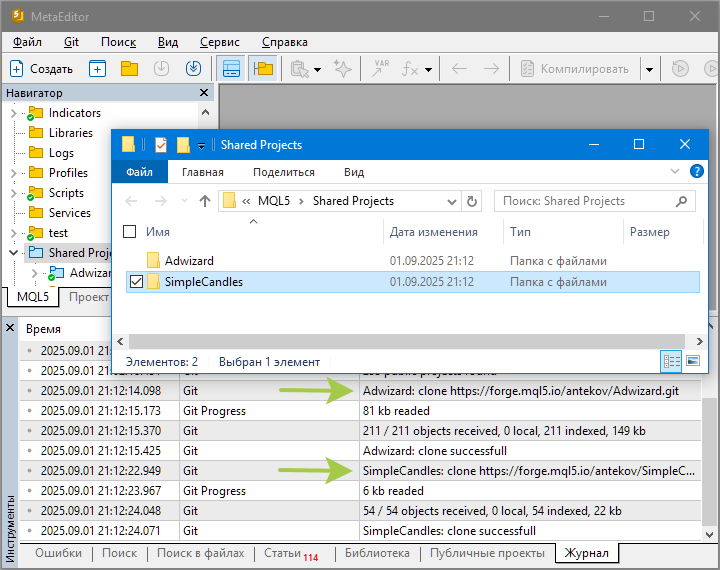The image size is (720, 570).
Task: Switch to the Ошибки toolbox tab
Action: click(x=58, y=553)
